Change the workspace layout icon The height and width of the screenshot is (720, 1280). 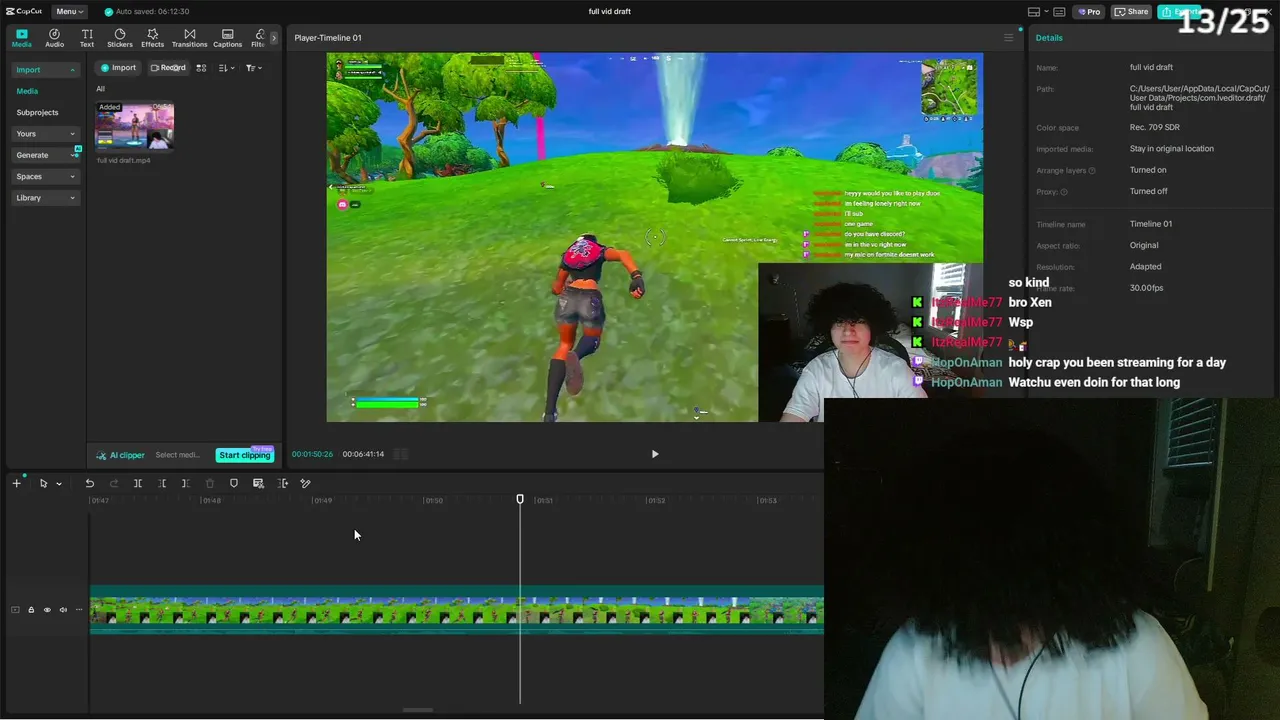coord(1034,12)
